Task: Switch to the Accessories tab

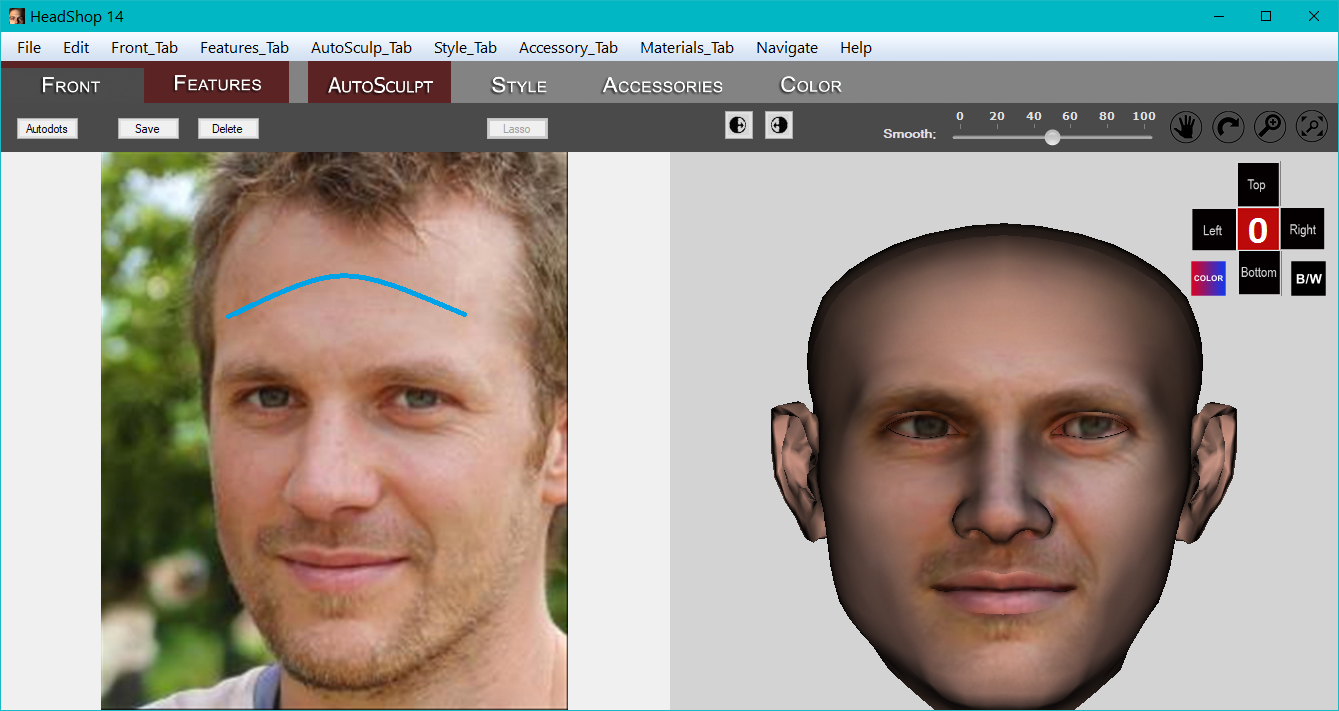Action: pyautogui.click(x=663, y=85)
